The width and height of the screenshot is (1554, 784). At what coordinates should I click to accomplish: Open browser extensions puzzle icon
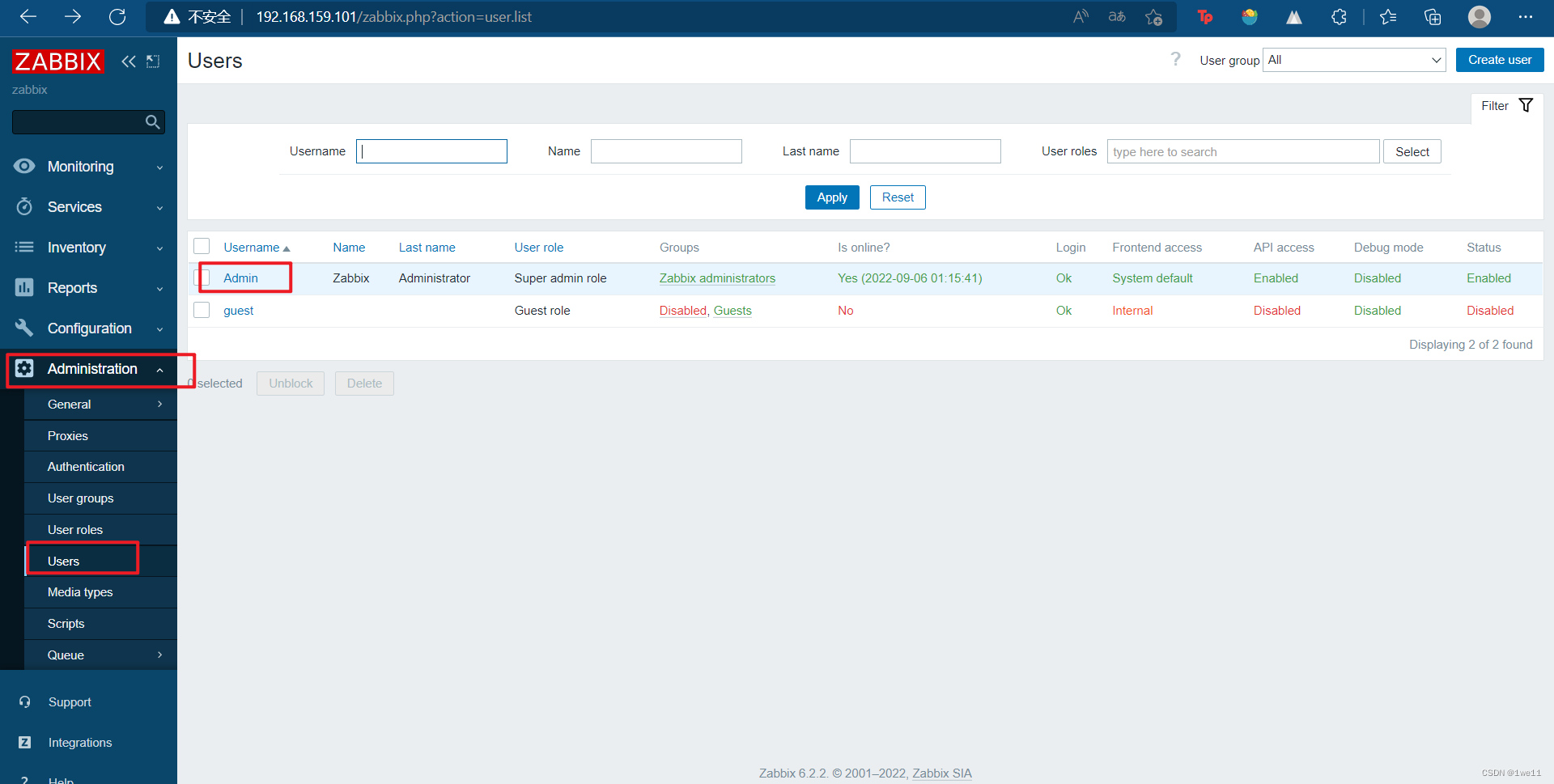pyautogui.click(x=1339, y=17)
